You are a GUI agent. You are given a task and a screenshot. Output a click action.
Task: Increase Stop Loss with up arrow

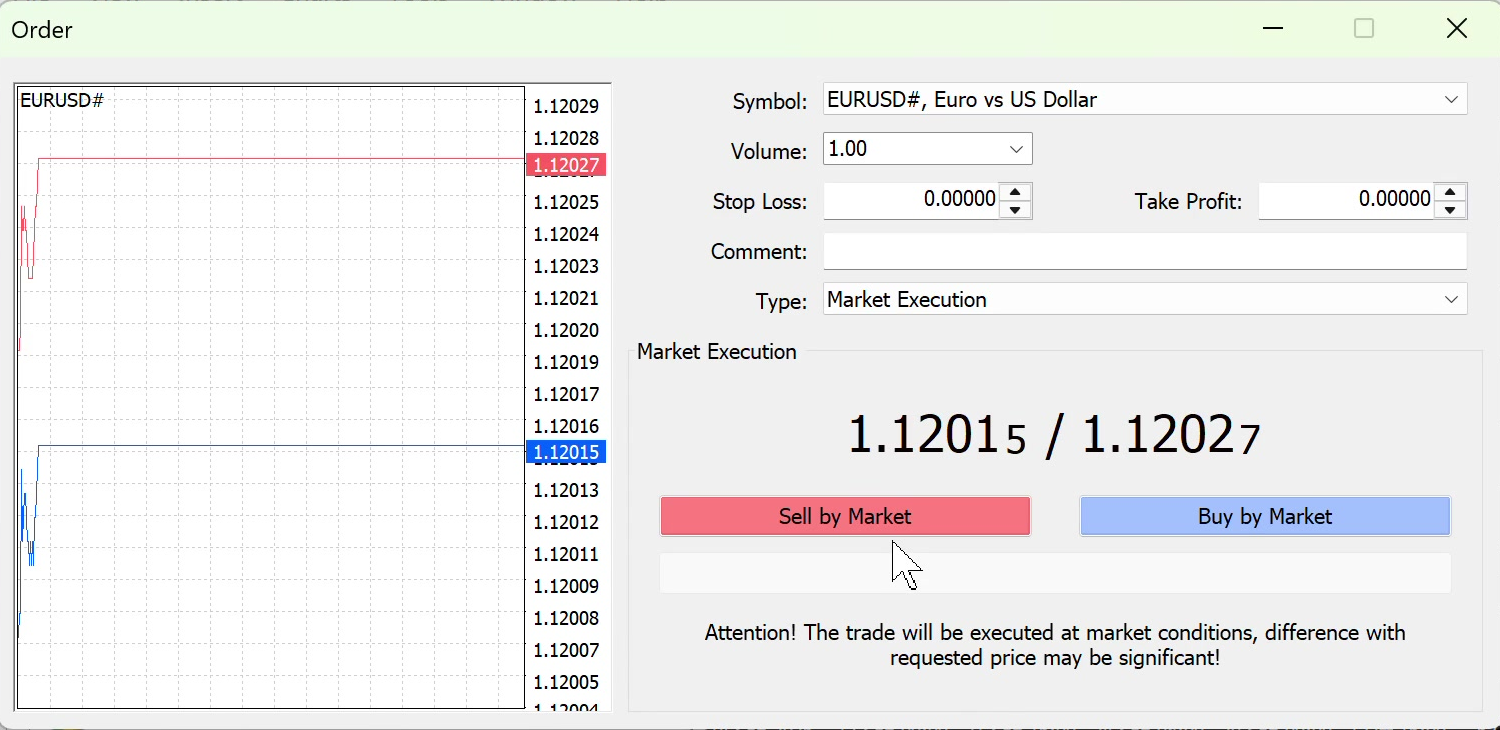point(1015,192)
